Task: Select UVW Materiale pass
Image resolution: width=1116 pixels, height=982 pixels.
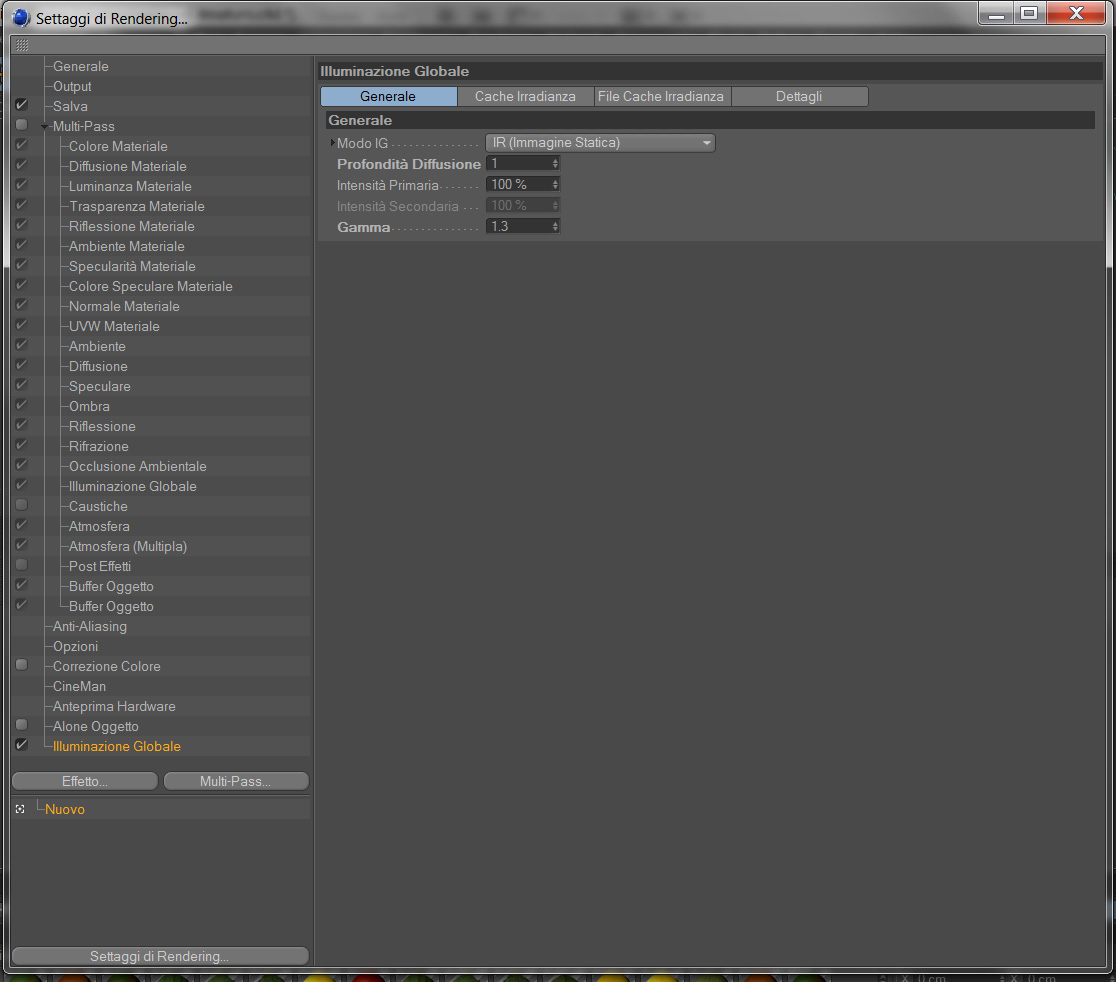Action: [x=114, y=326]
